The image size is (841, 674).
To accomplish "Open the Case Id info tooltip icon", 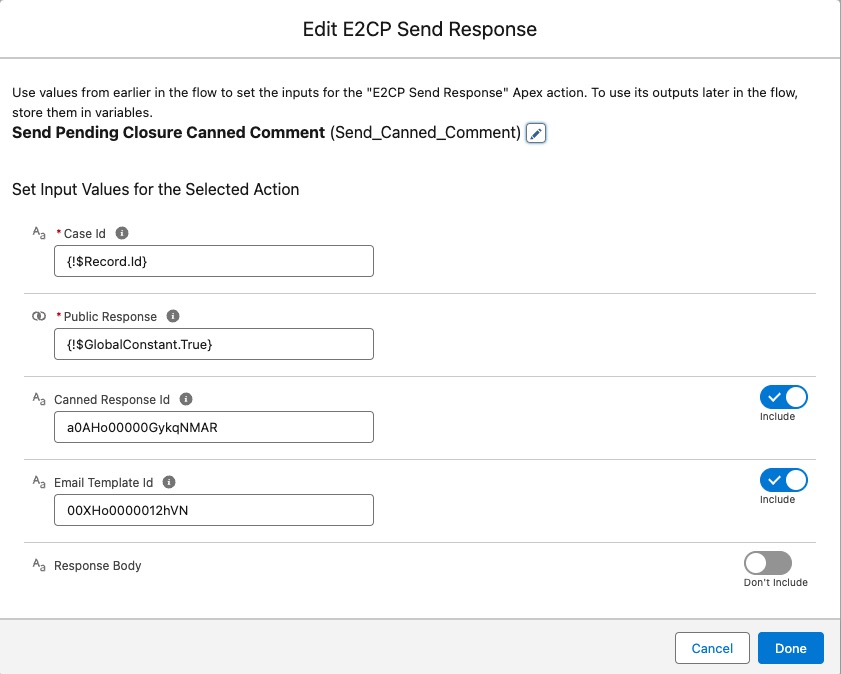I will [122, 233].
